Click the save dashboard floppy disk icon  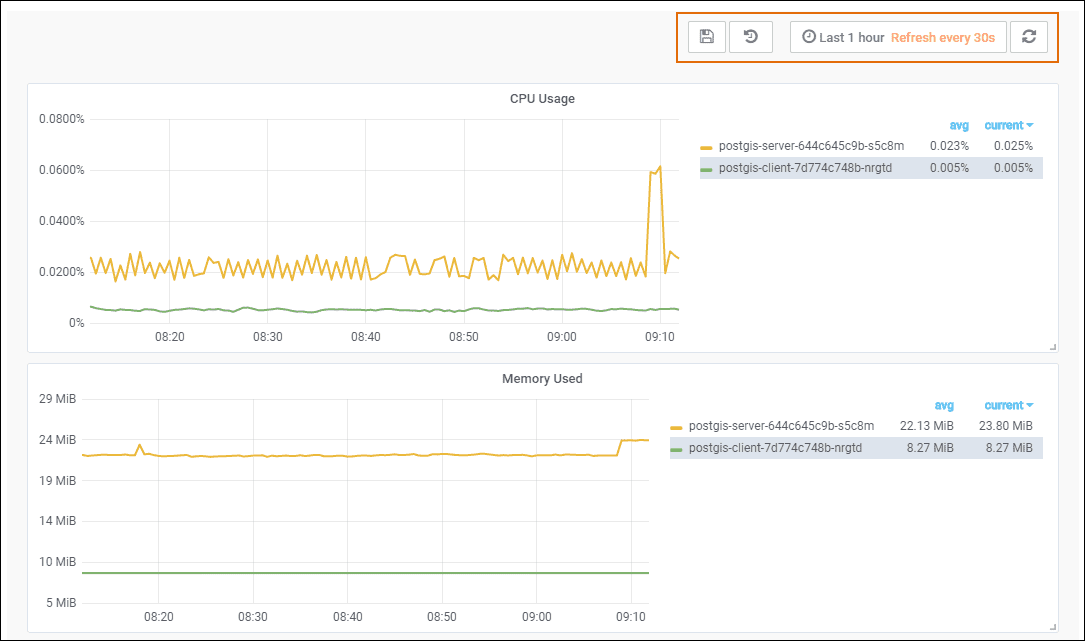pos(707,37)
